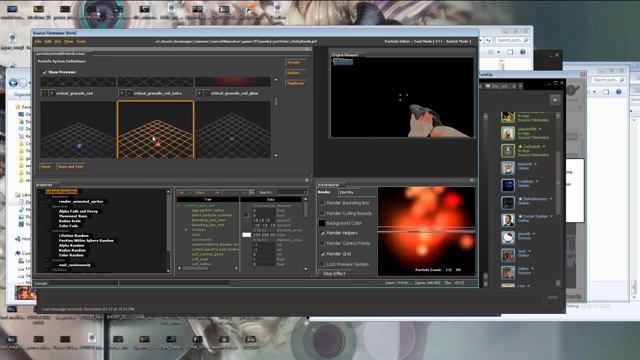Toggle the Show Preview checkbox
Image resolution: width=640 pixels, height=360 pixels.
44,72
